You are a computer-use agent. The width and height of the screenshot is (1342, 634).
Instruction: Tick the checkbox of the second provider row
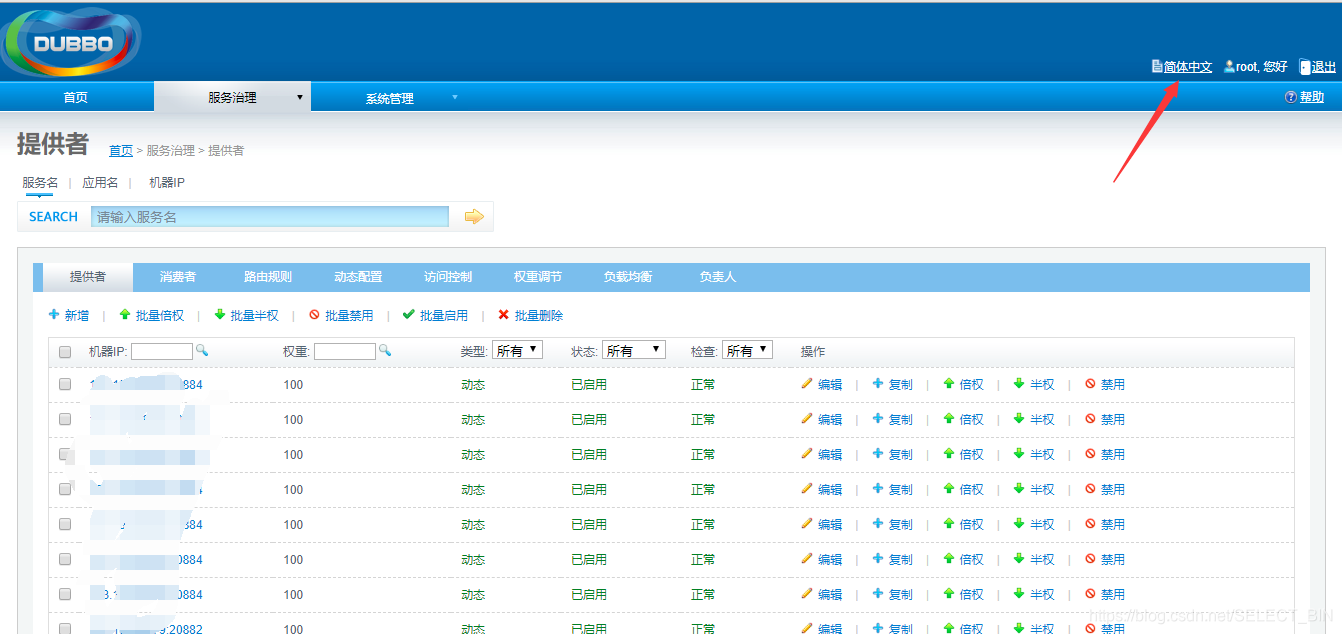pyautogui.click(x=65, y=419)
